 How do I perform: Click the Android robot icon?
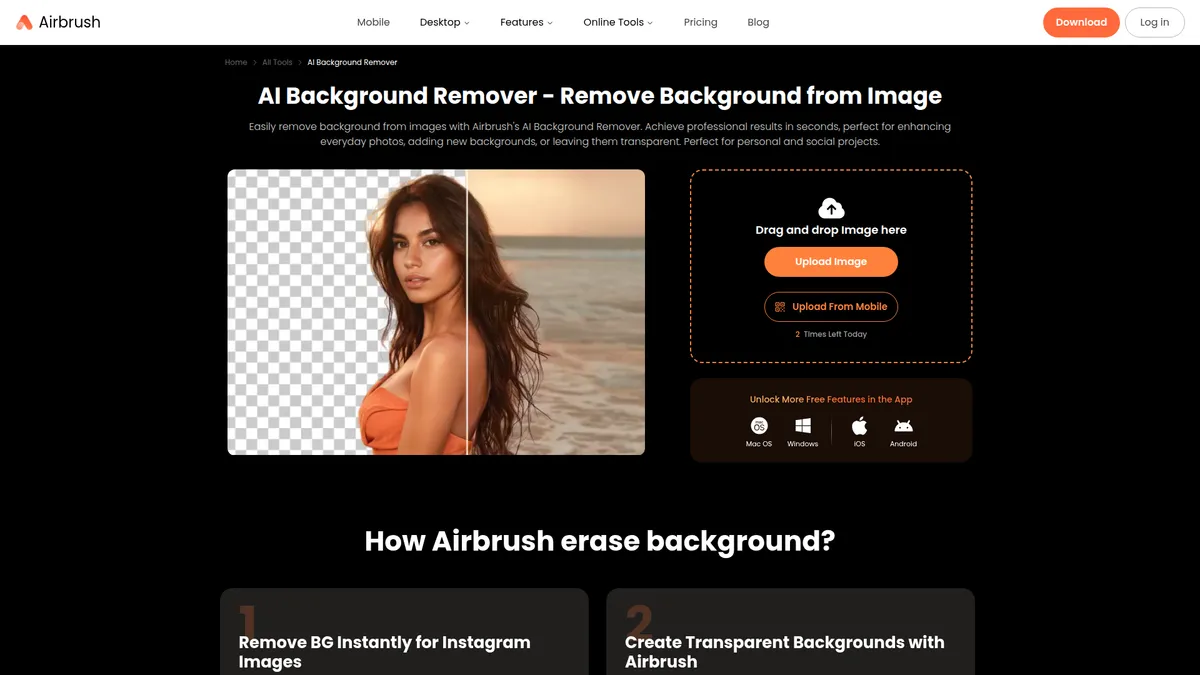(x=903, y=427)
